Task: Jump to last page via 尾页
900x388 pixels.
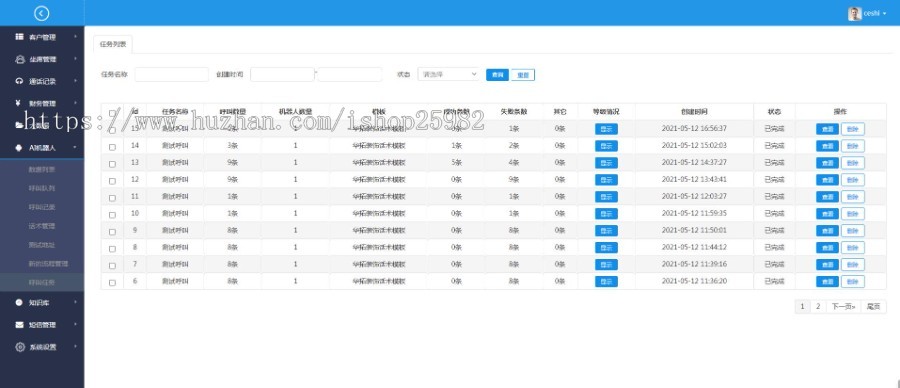Action: 873,306
